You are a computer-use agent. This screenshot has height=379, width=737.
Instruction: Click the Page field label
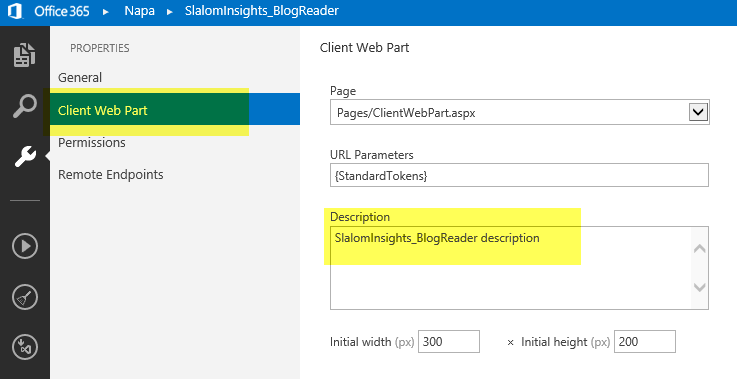coord(343,91)
